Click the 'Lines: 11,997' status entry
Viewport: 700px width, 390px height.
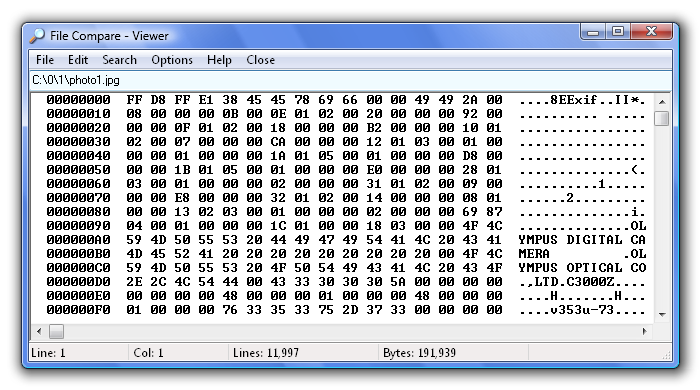coord(266,353)
